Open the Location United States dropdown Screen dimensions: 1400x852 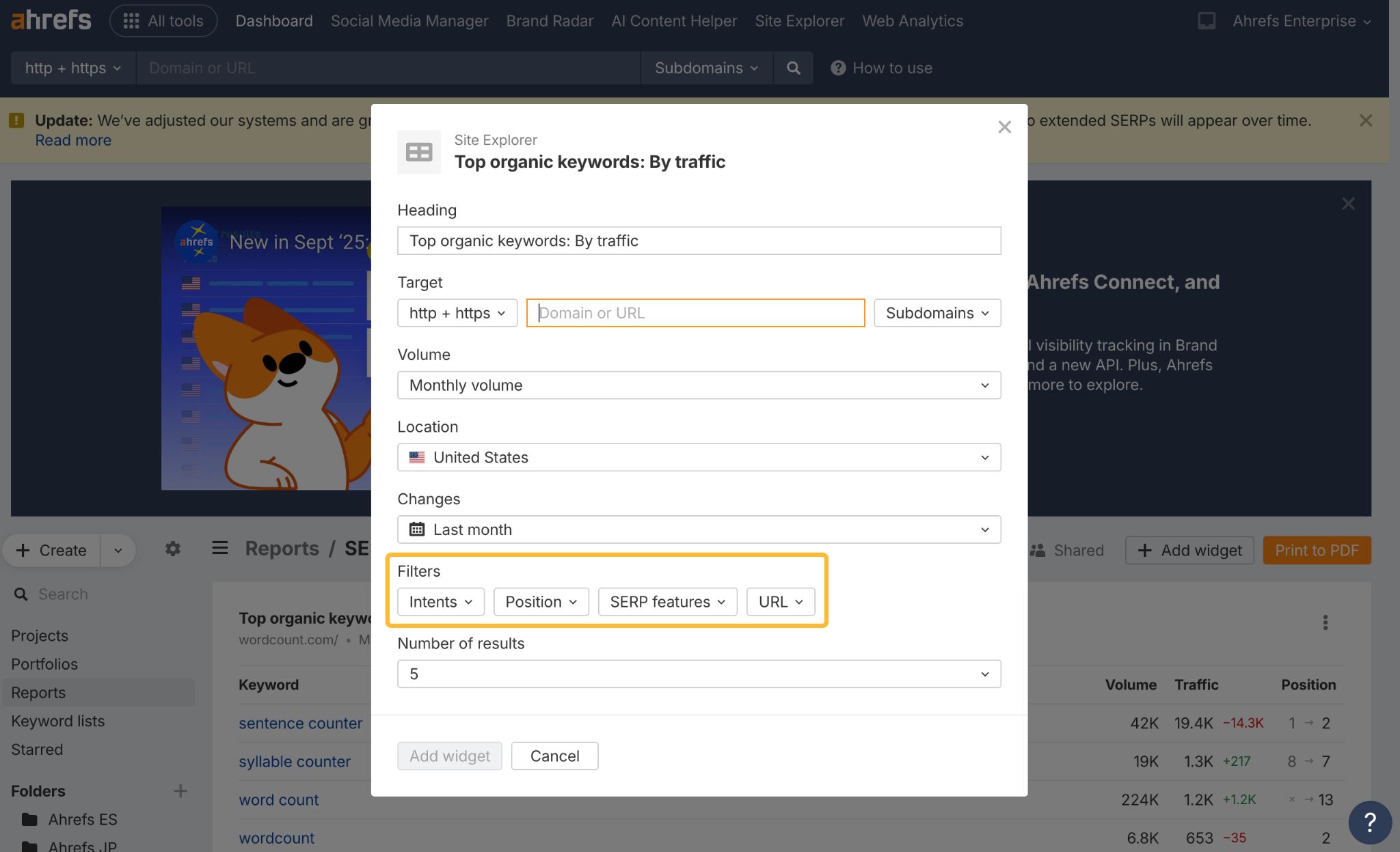point(699,457)
